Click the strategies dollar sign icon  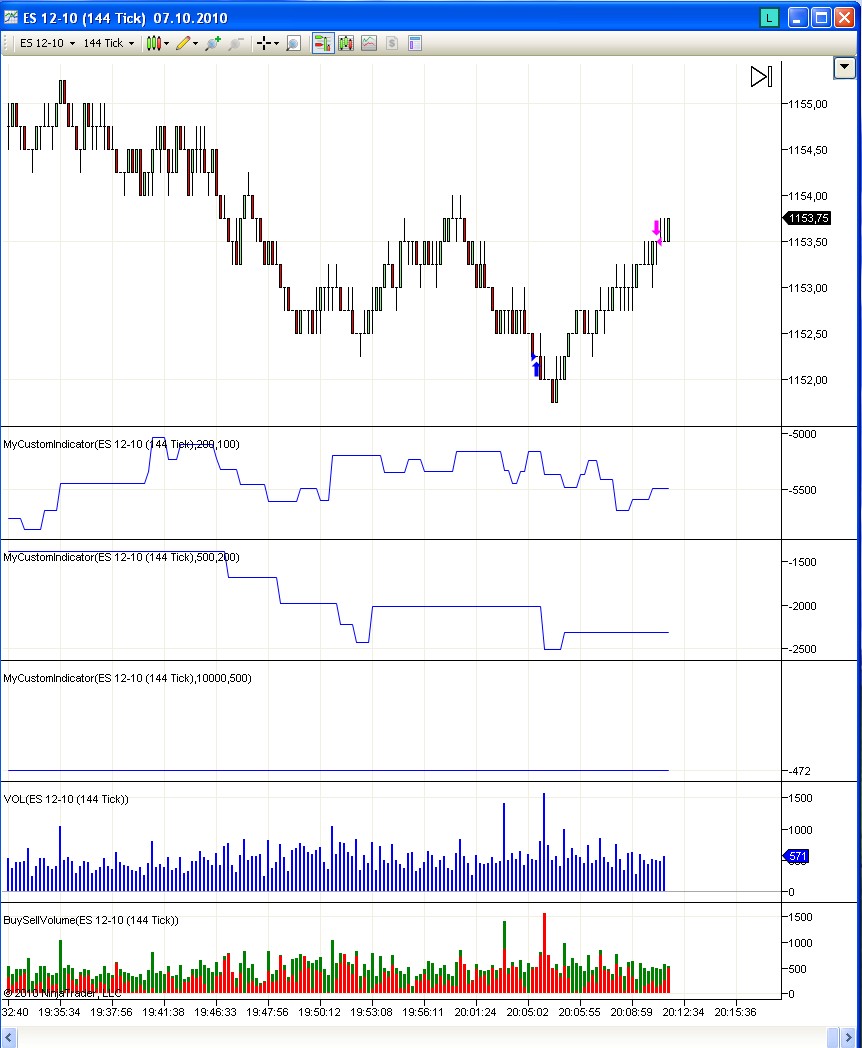pyautogui.click(x=392, y=43)
